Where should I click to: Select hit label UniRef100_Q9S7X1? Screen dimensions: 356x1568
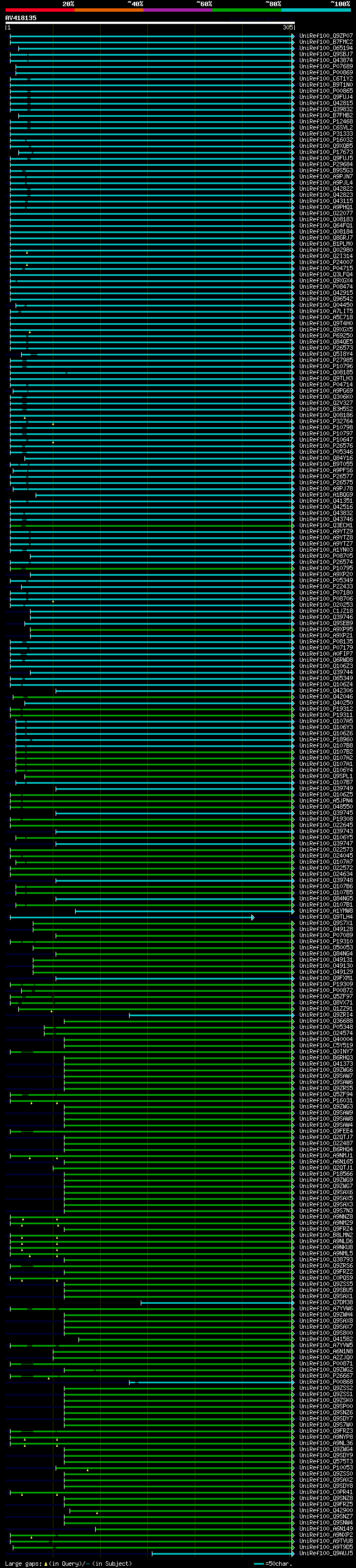326,923
